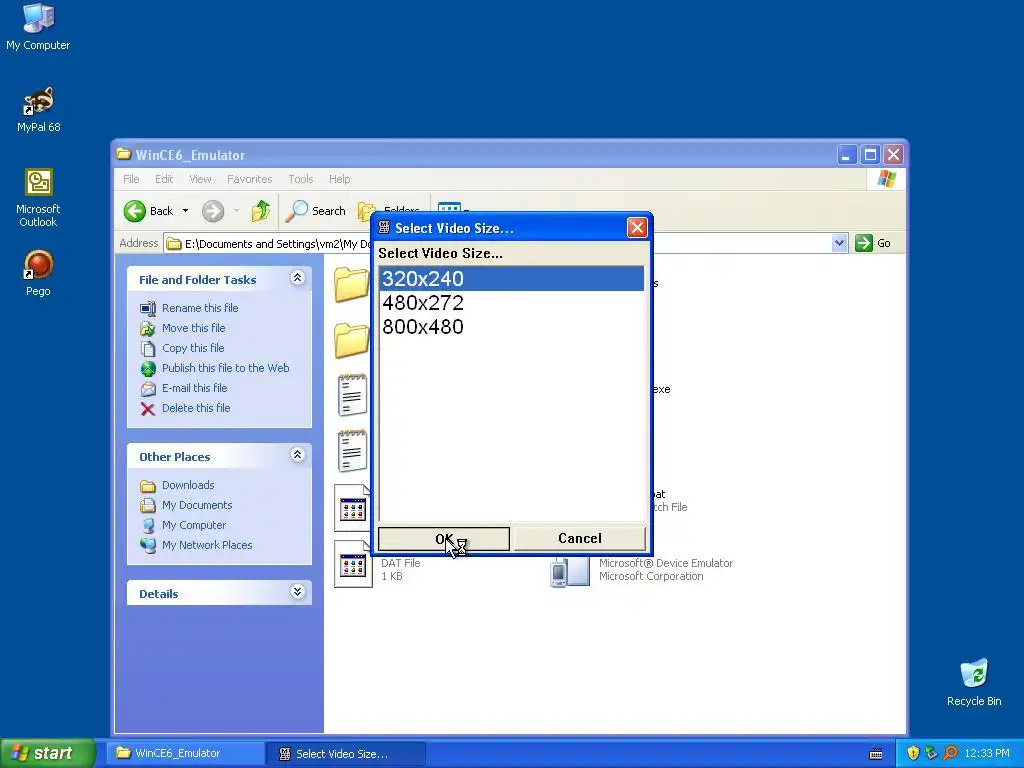1024x768 pixels.
Task: Click E-mail this file
Action: point(195,388)
